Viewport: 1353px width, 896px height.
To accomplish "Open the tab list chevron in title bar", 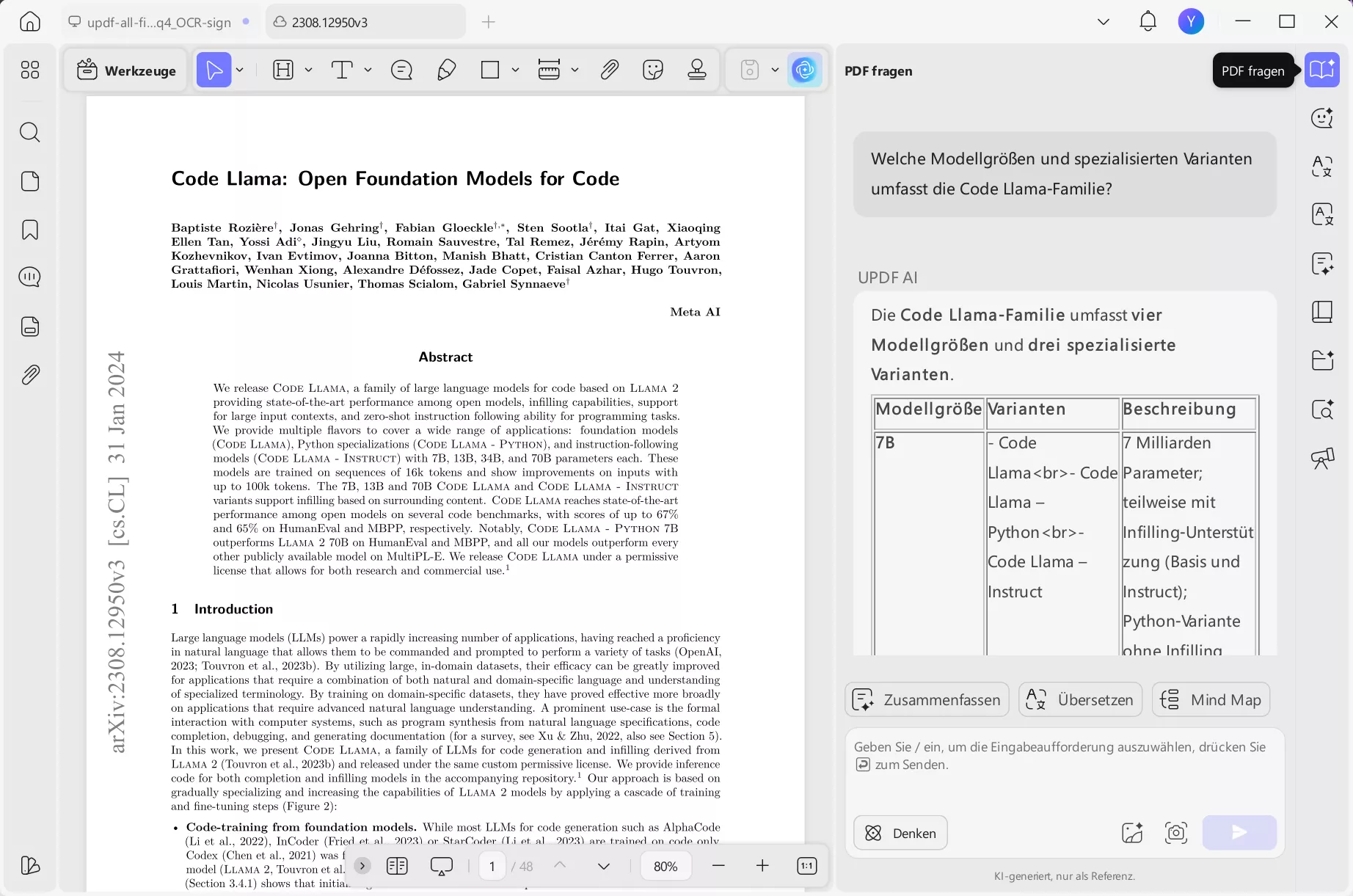I will coord(1104,21).
